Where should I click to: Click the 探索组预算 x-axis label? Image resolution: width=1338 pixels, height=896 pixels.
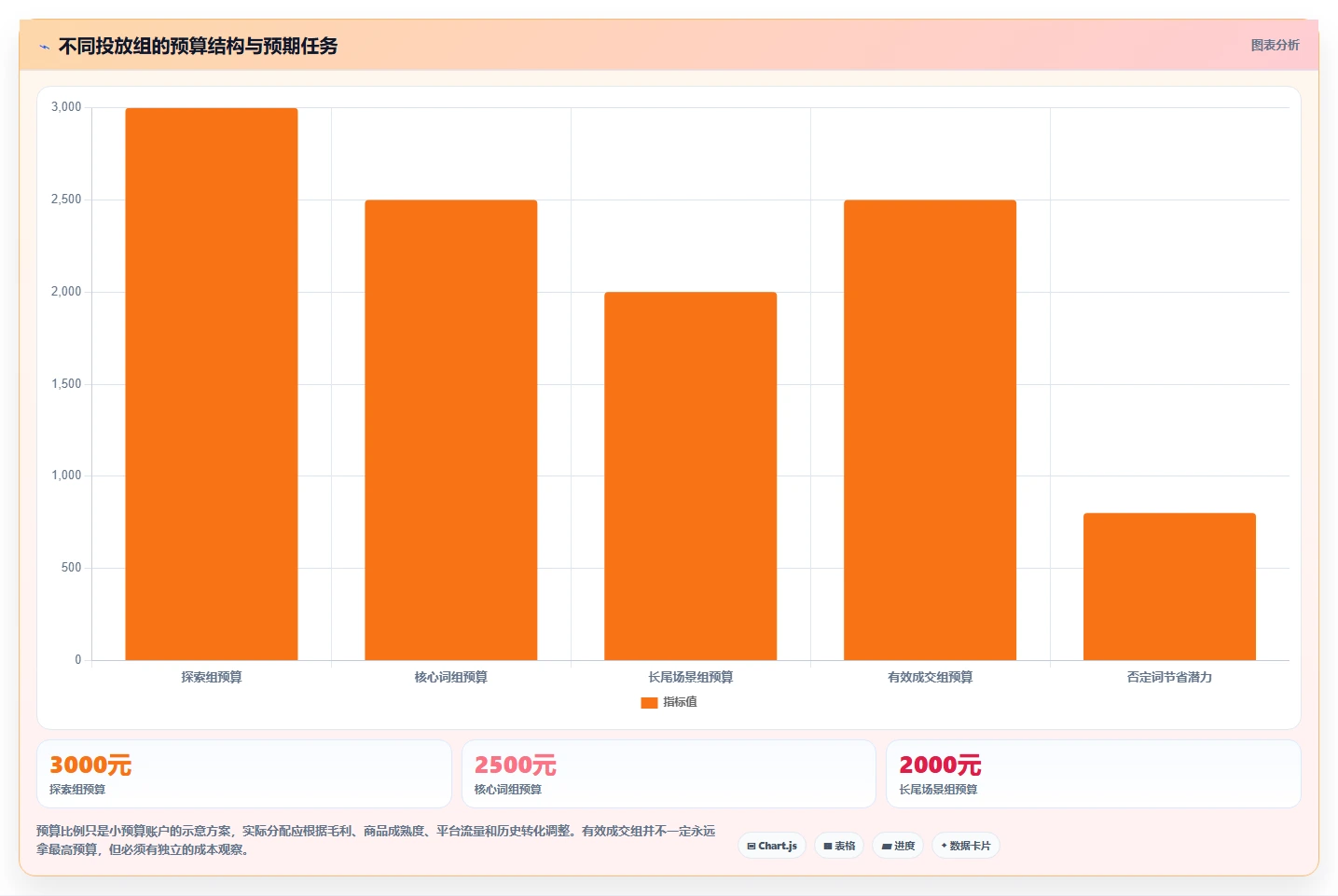pos(212,677)
